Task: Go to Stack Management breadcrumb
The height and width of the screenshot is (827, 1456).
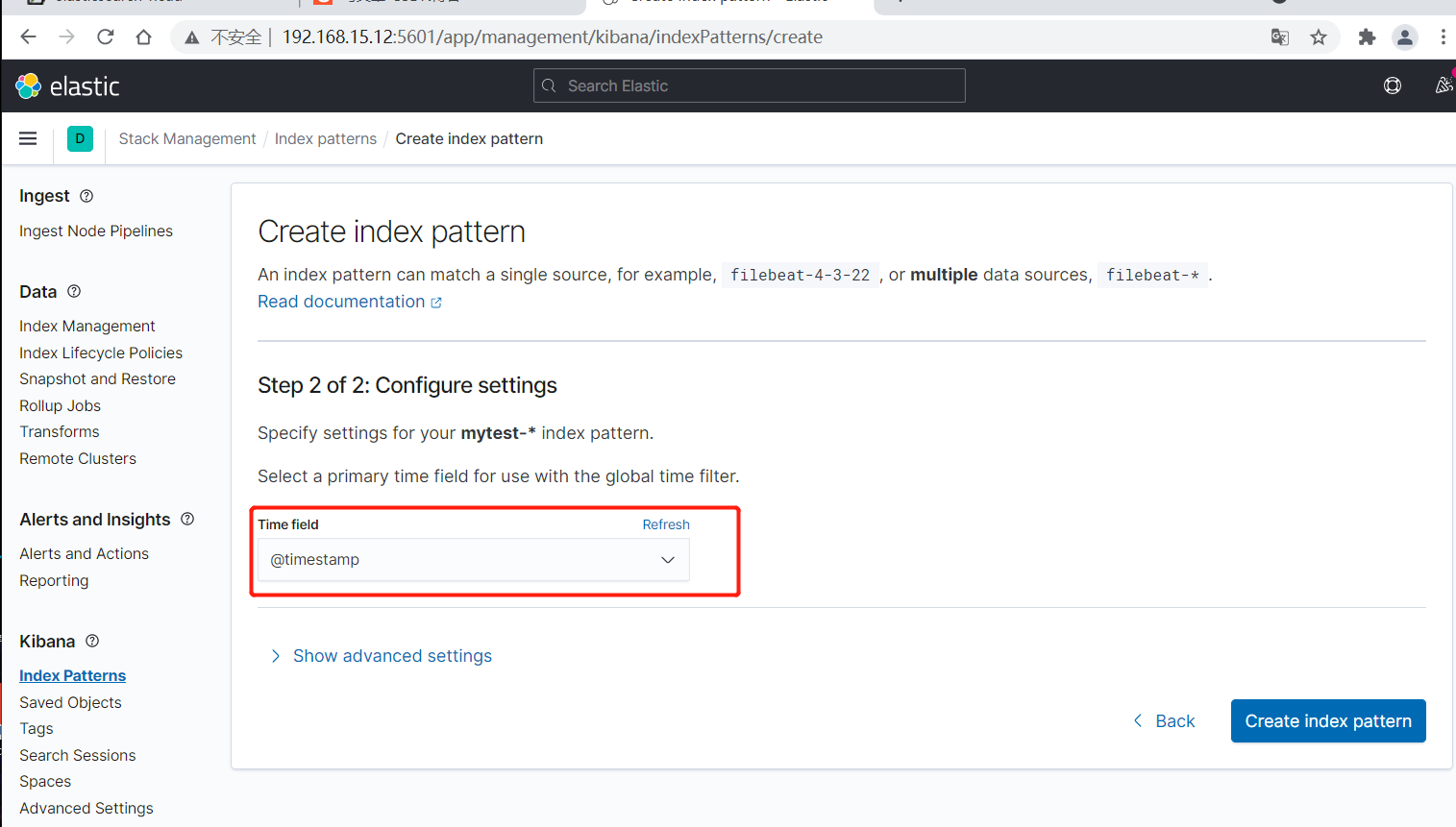Action: (187, 139)
